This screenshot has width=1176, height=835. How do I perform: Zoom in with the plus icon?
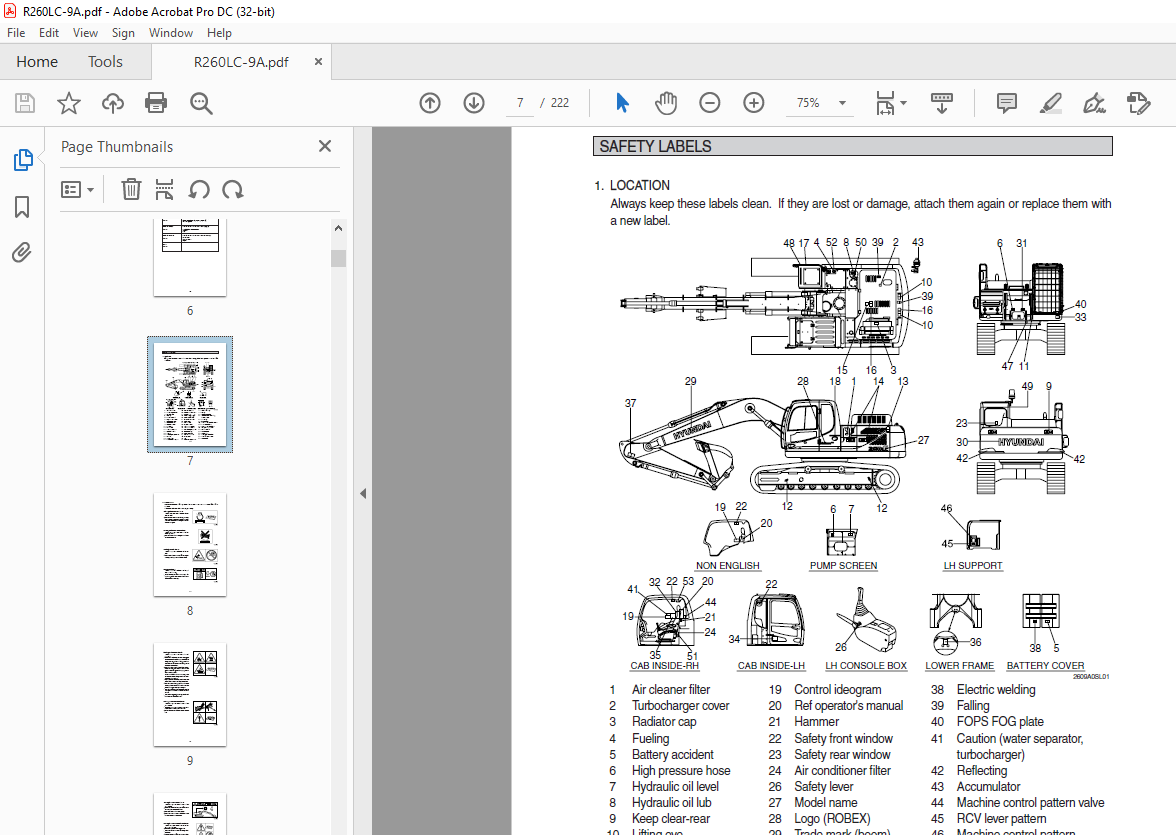coord(754,103)
